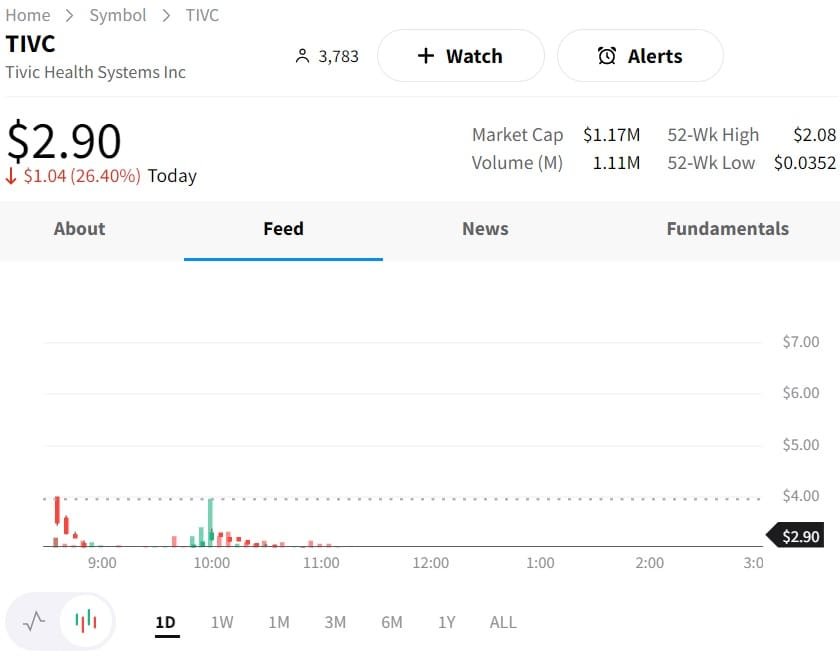This screenshot has height=661, width=840.
Task: Show ALL time price history
Action: tap(503, 622)
